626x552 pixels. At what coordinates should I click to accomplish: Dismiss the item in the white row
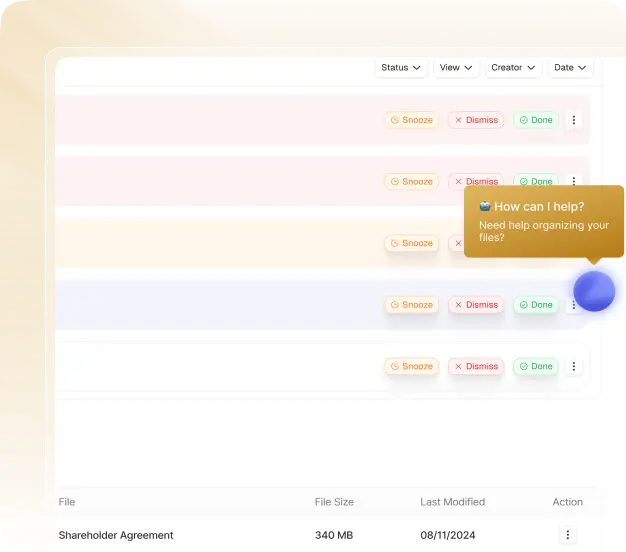pyautogui.click(x=476, y=366)
